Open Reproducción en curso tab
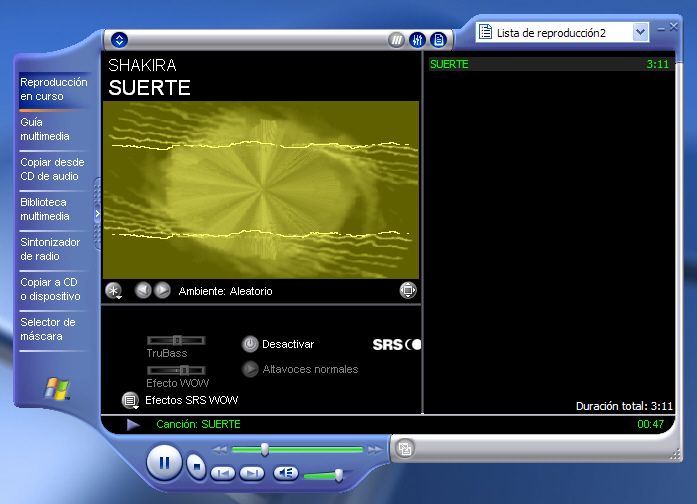 click(53, 89)
